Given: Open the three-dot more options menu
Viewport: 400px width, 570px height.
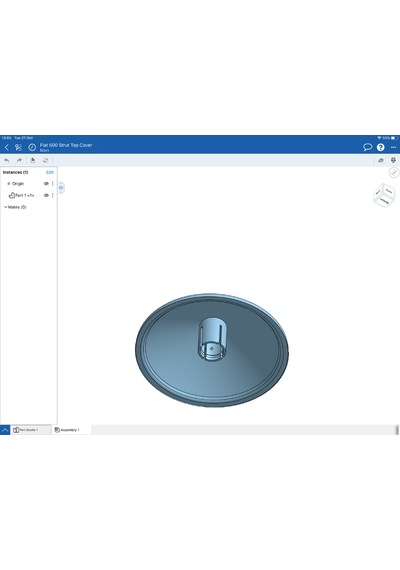Looking at the screenshot, I should (393, 147).
